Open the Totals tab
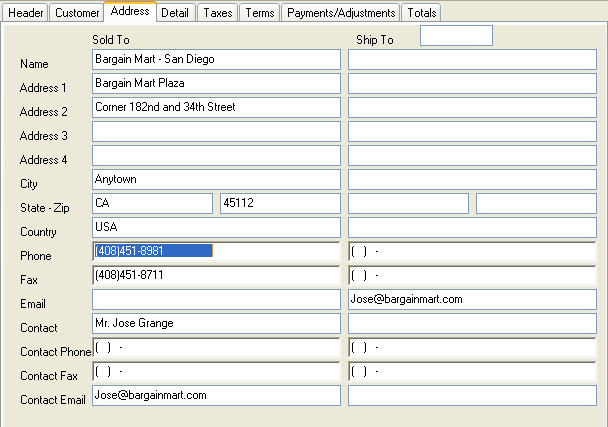The image size is (608, 427). point(421,13)
